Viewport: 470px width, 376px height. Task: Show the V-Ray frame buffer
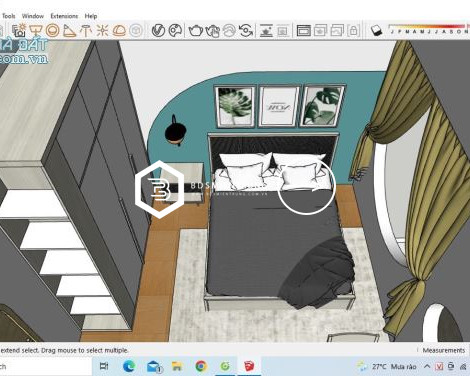(x=303, y=31)
